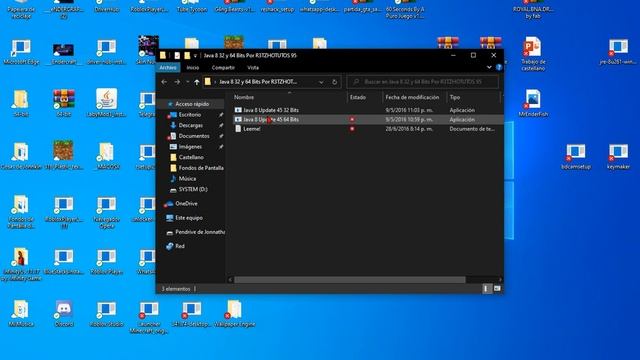The height and width of the screenshot is (360, 640).
Task: Switch to large icons view in status bar
Action: pyautogui.click(x=497, y=289)
